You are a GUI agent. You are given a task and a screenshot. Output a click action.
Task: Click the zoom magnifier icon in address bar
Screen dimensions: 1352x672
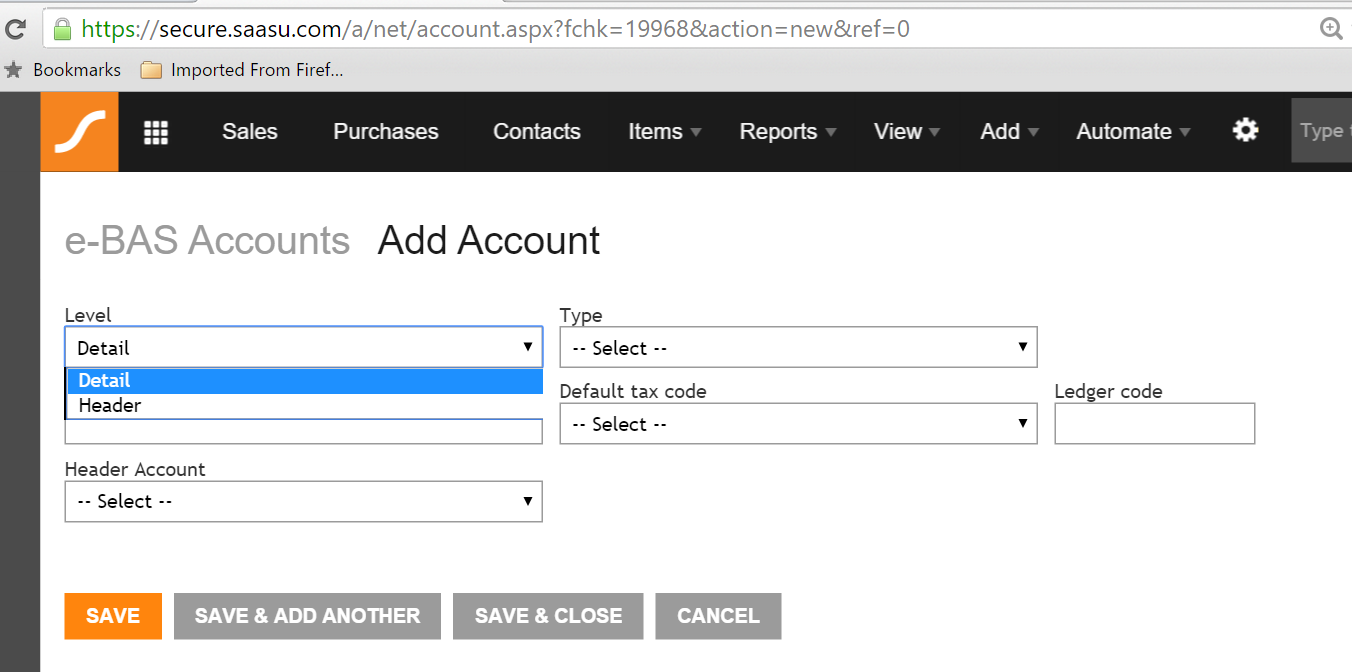[1331, 29]
